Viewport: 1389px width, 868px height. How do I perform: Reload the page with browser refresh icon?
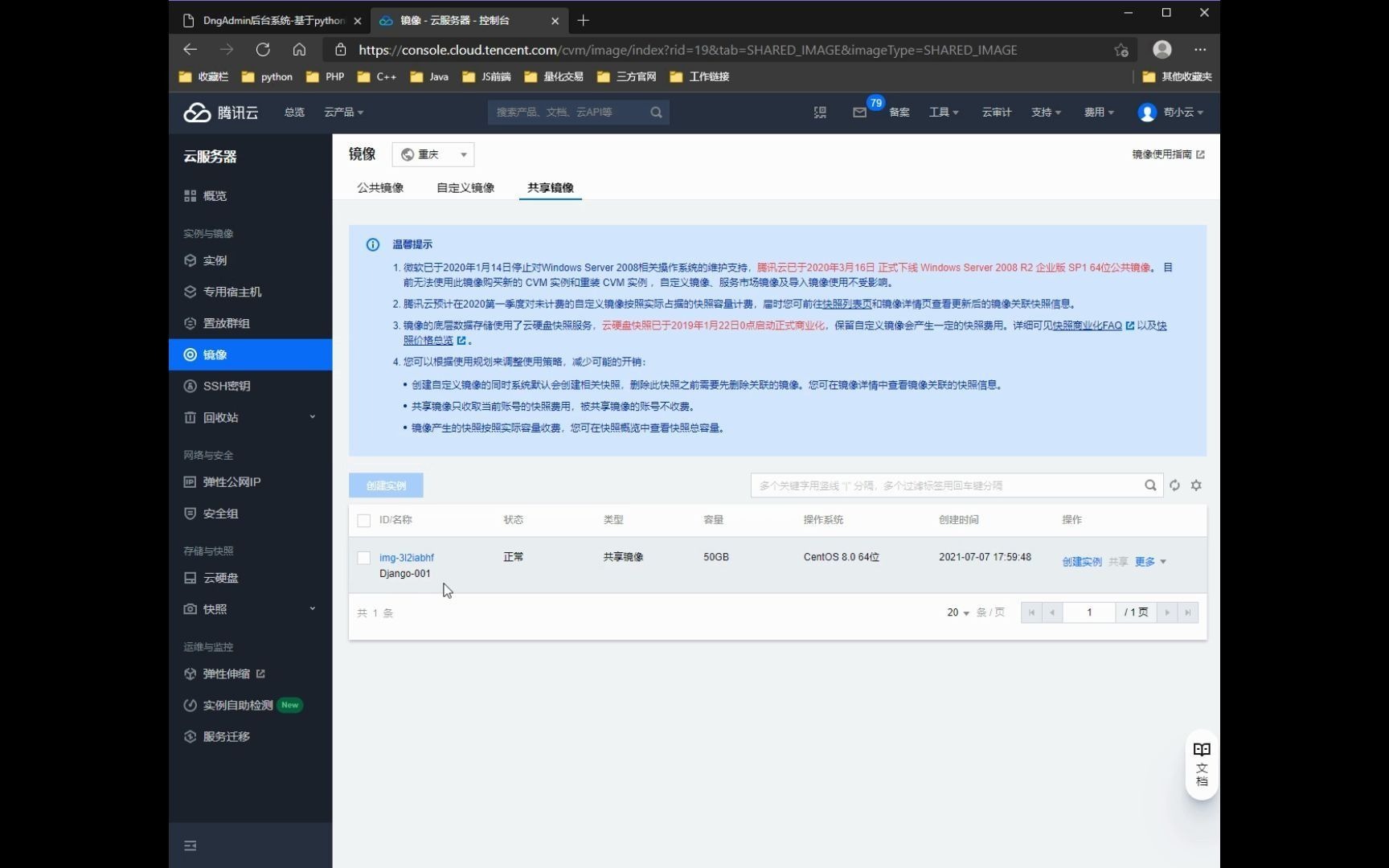point(263,49)
